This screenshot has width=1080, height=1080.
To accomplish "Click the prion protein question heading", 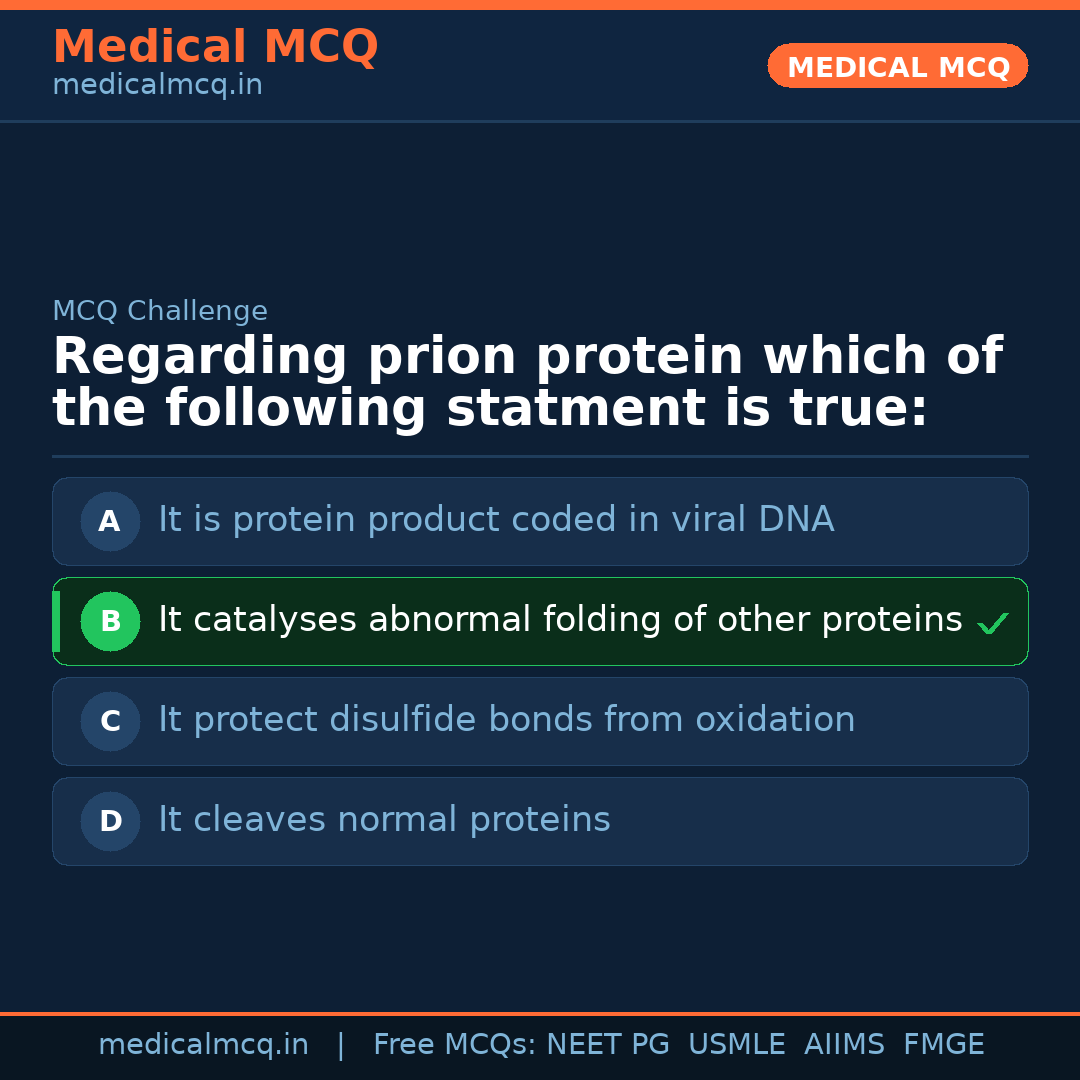I will [527, 383].
